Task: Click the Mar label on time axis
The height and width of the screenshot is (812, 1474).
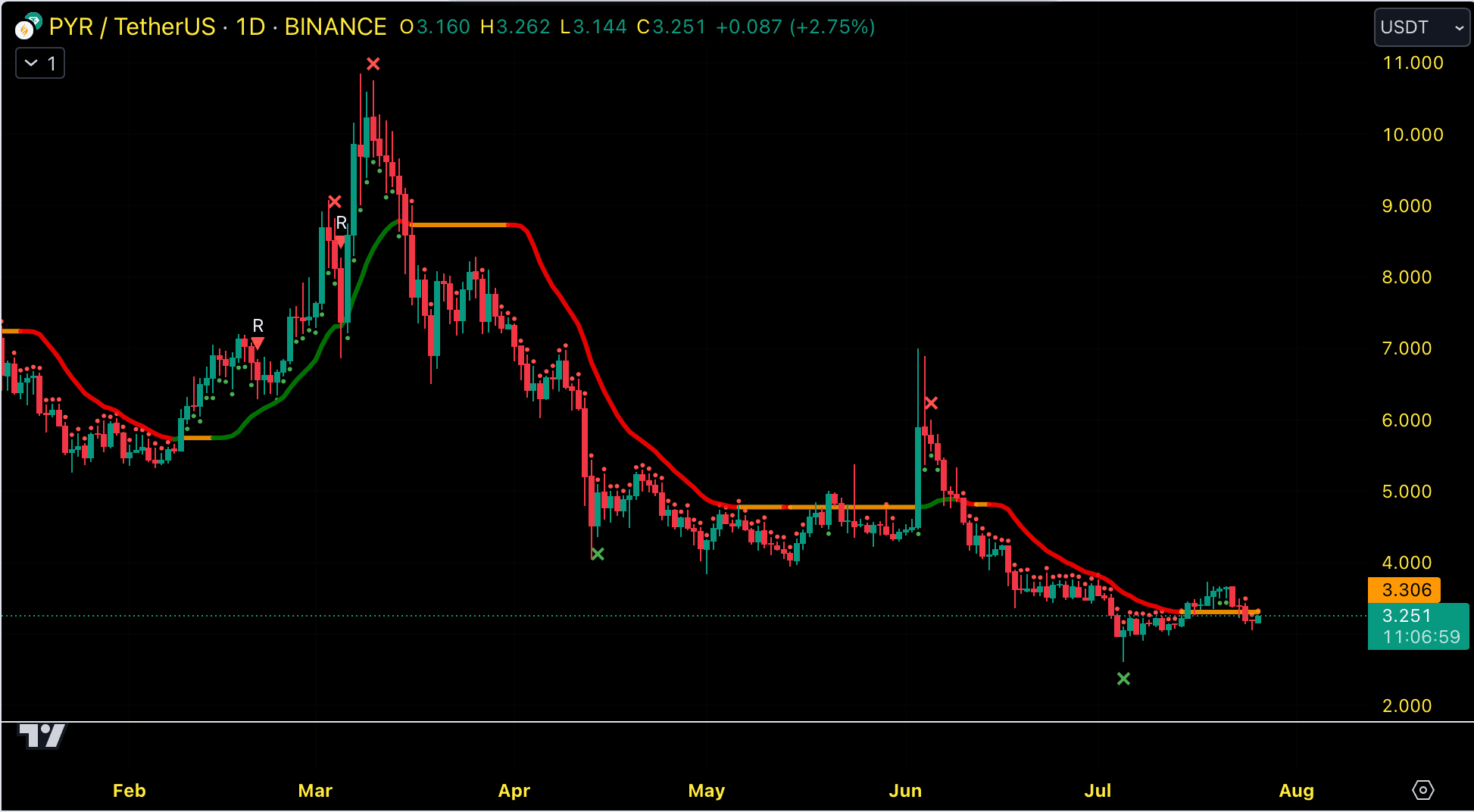Action: (316, 791)
